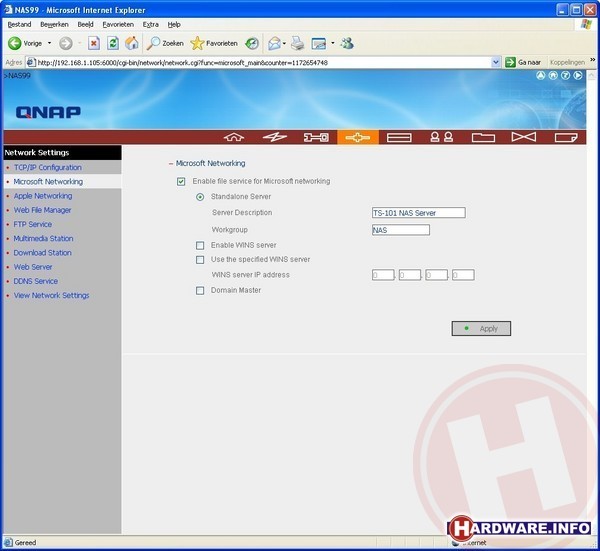
Task: Open the Extra menu
Action: tap(150, 24)
